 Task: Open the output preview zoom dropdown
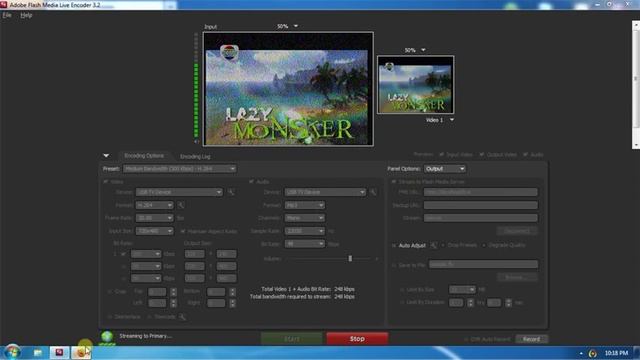423,50
